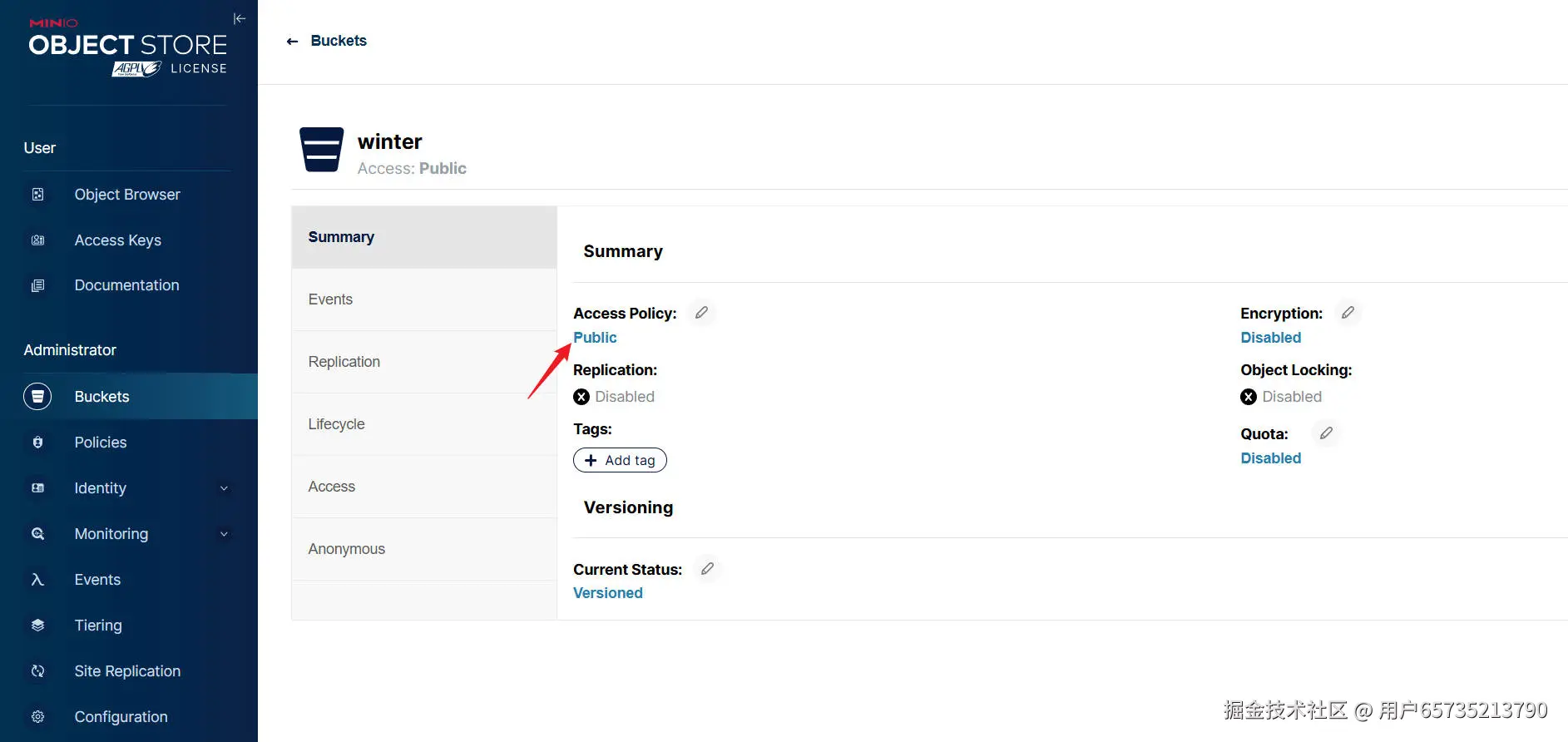Edit the bucket Quota

click(1326, 433)
